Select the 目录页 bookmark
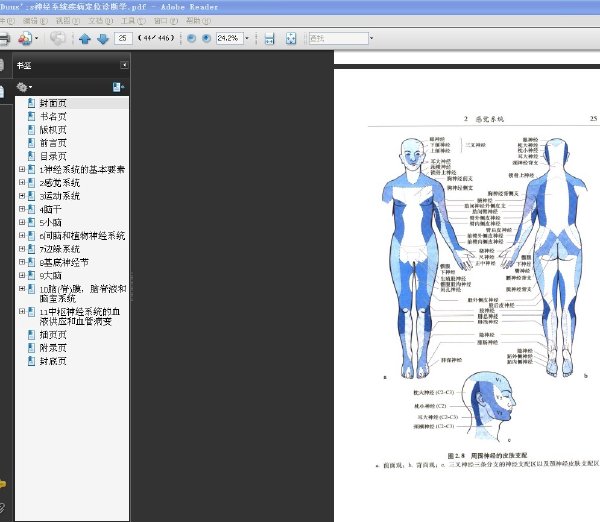Image resolution: width=600 pixels, height=522 pixels. (x=53, y=156)
